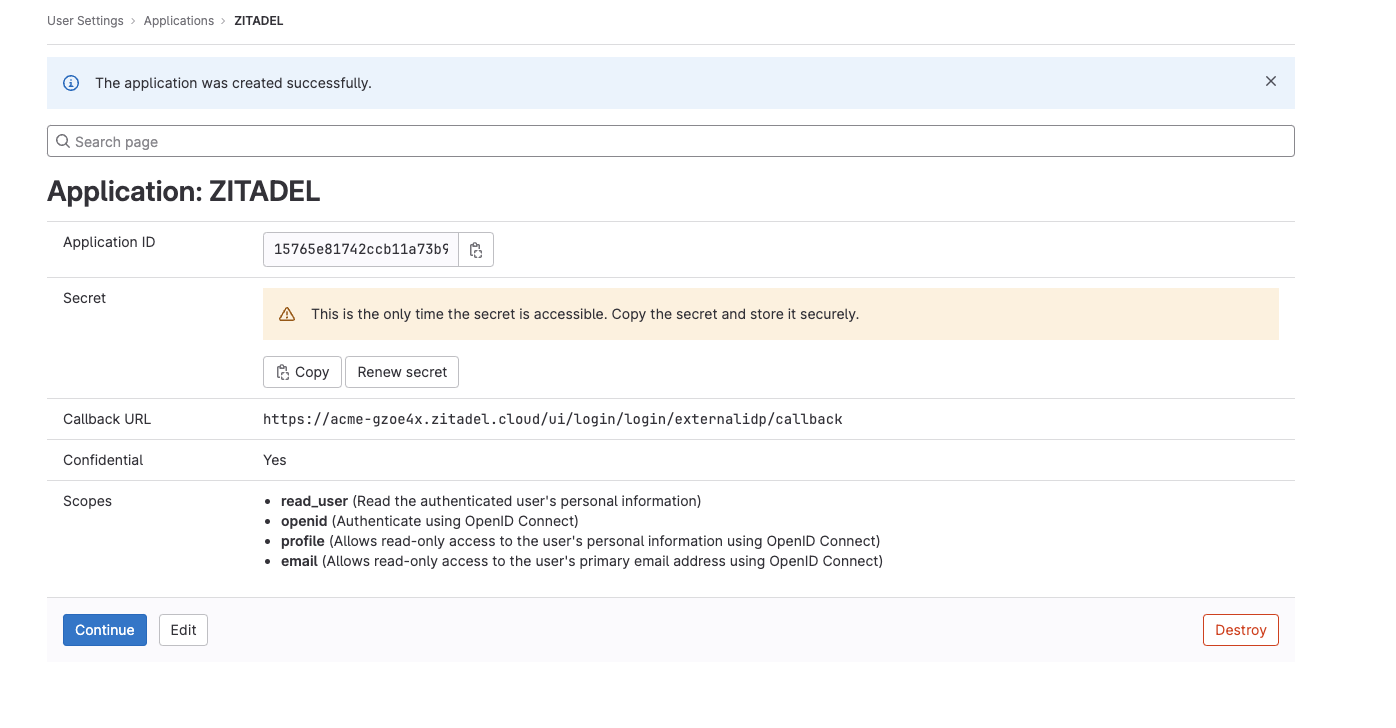Click the Callback URL text

(552, 419)
